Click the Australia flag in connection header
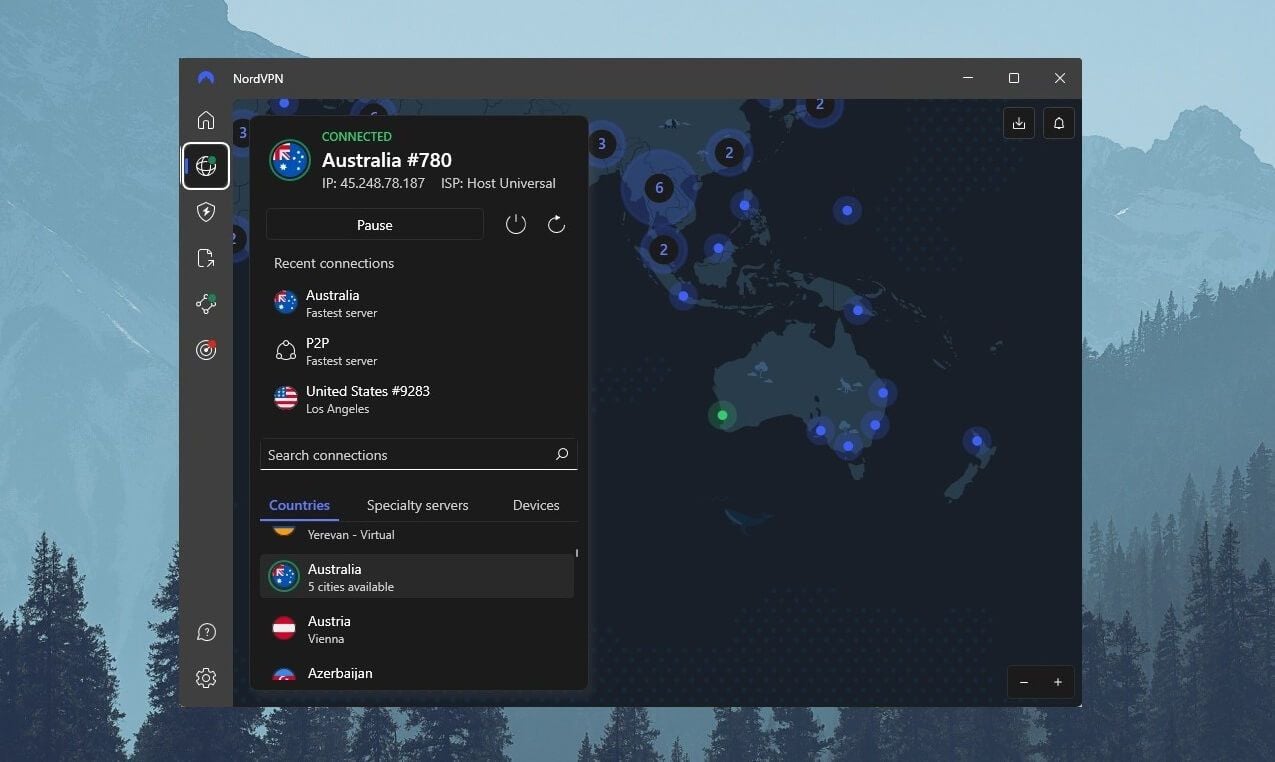The height and width of the screenshot is (762, 1275). pos(290,160)
